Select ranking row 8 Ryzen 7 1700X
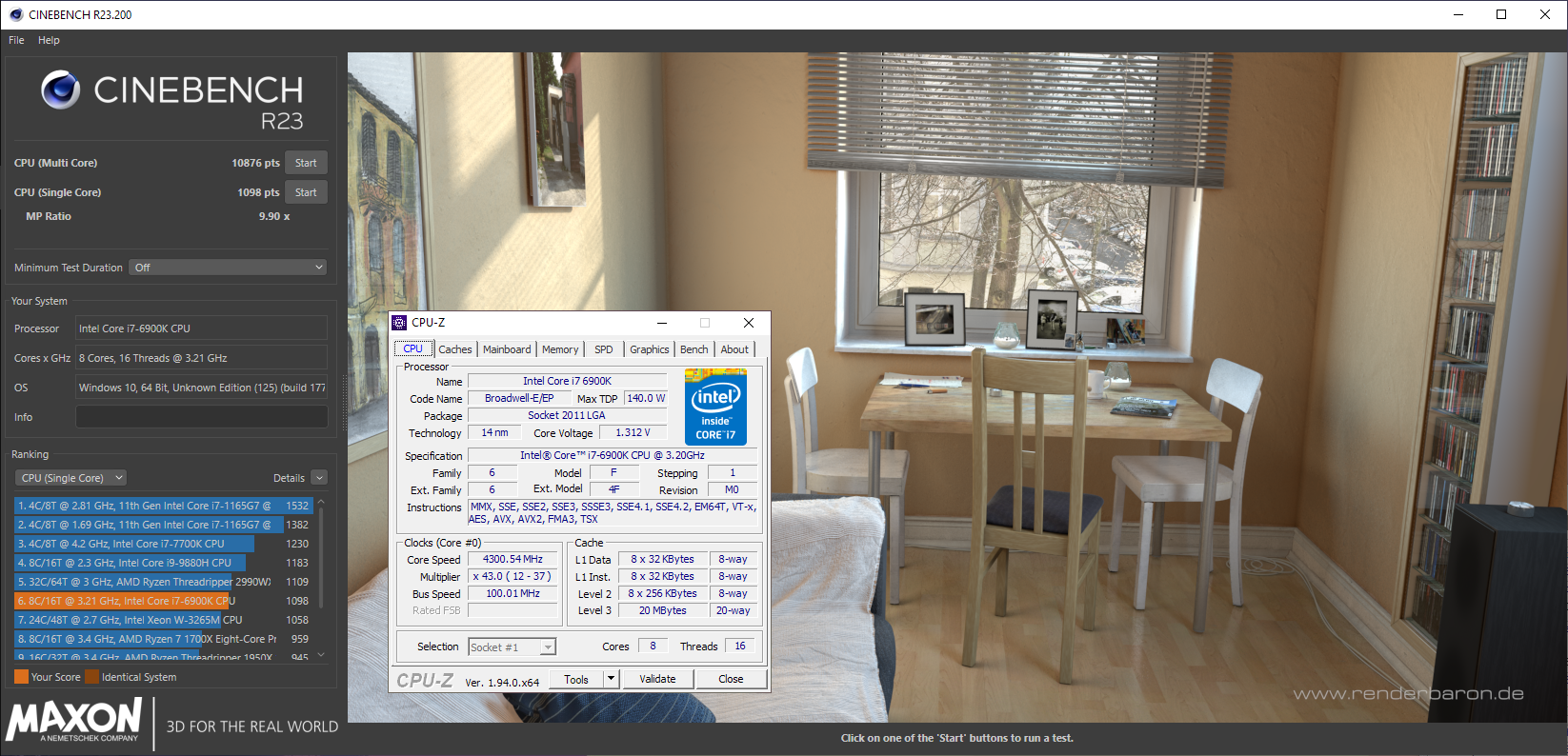This screenshot has height=756, width=1568. point(163,639)
